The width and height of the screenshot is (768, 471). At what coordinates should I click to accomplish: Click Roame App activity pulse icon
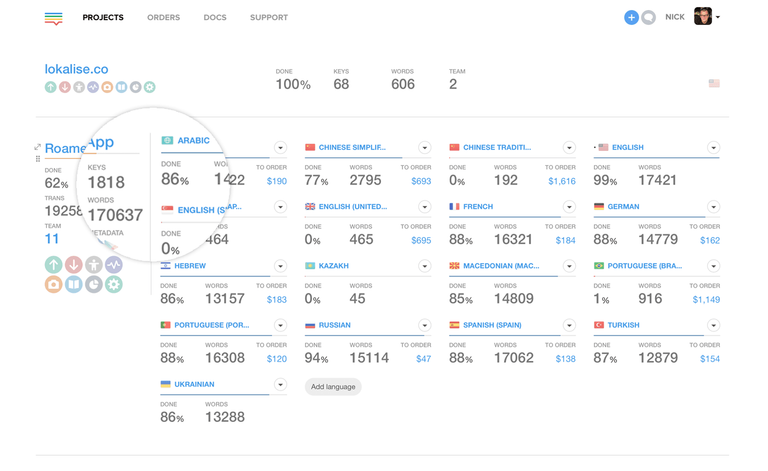(x=114, y=265)
